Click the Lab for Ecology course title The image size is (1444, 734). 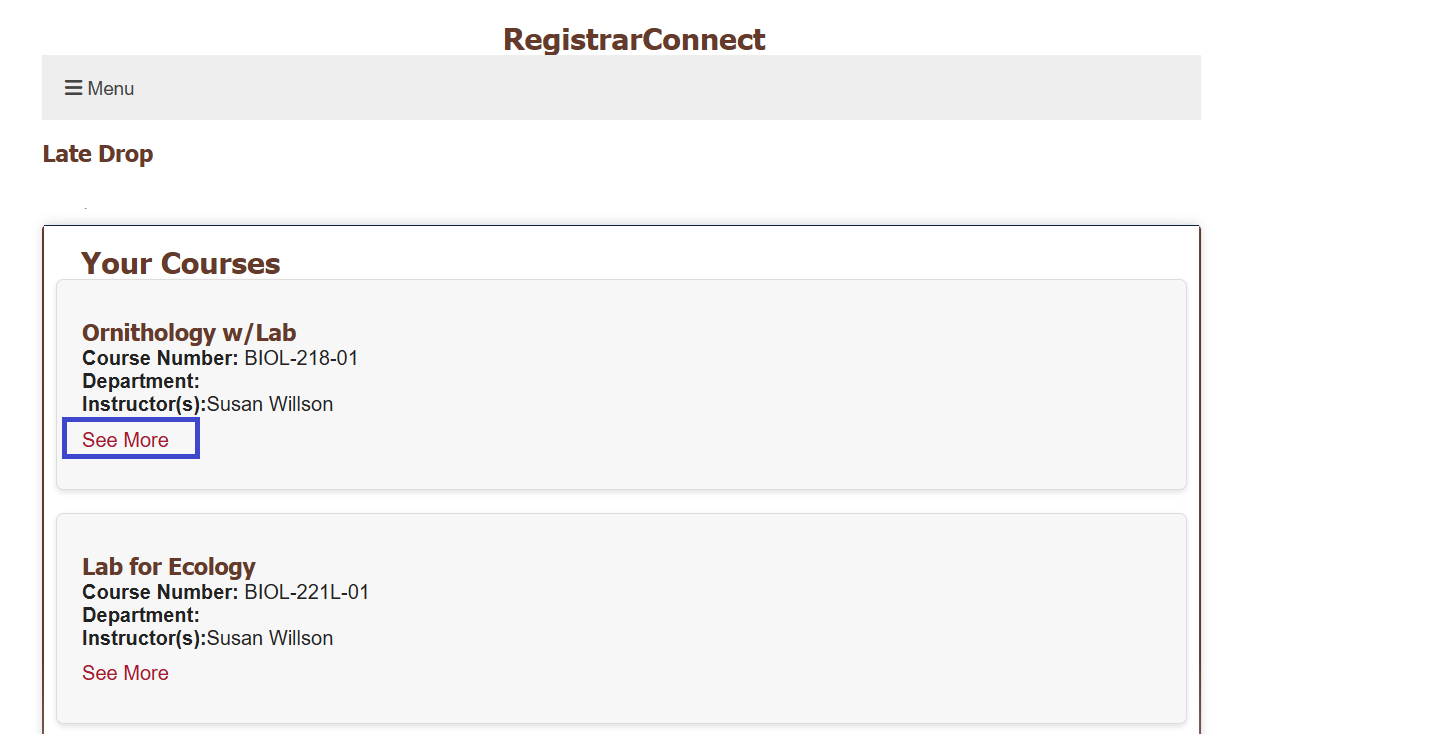[169, 566]
